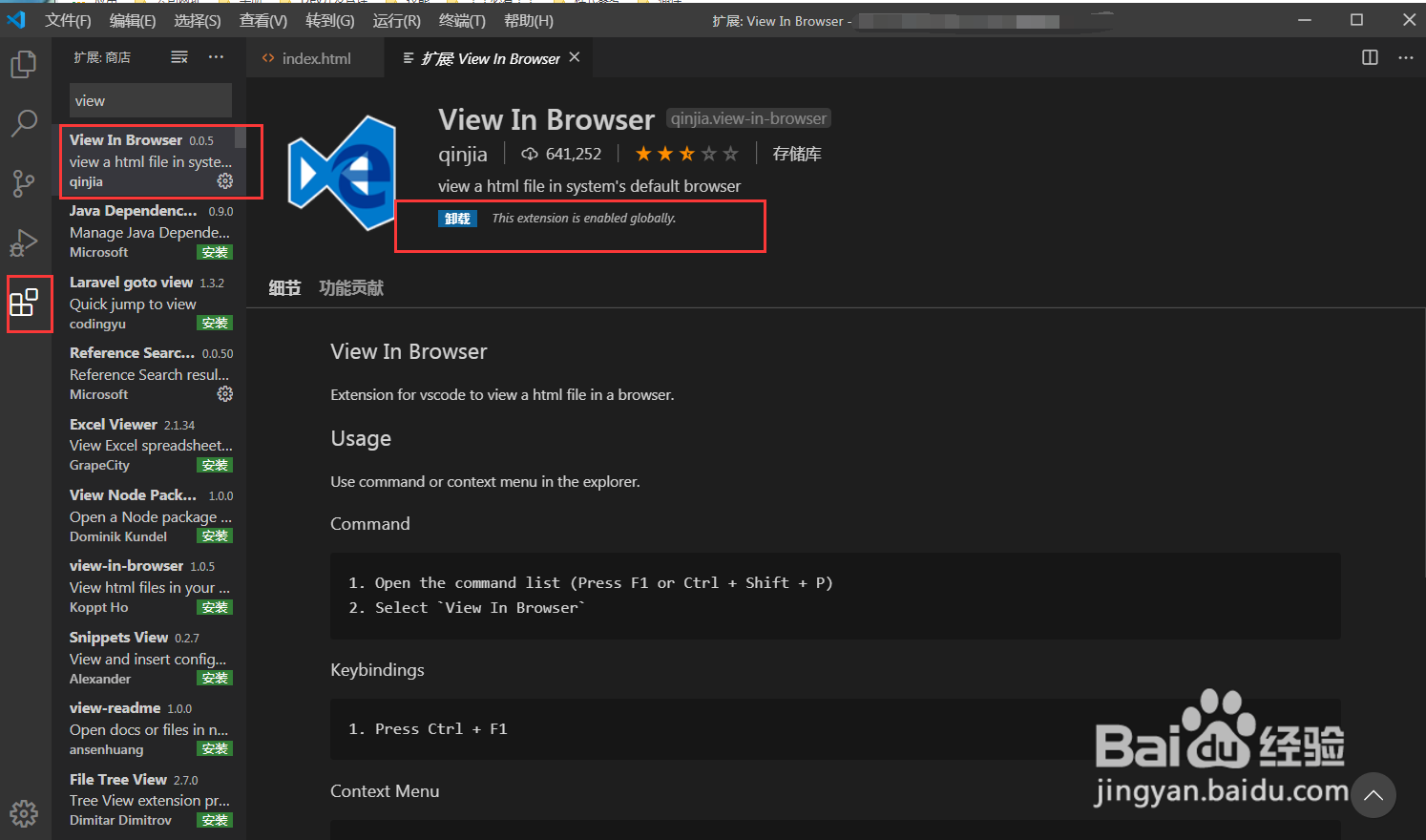This screenshot has height=840, width=1426.
Task: Select the 细节 details tab
Action: [284, 287]
